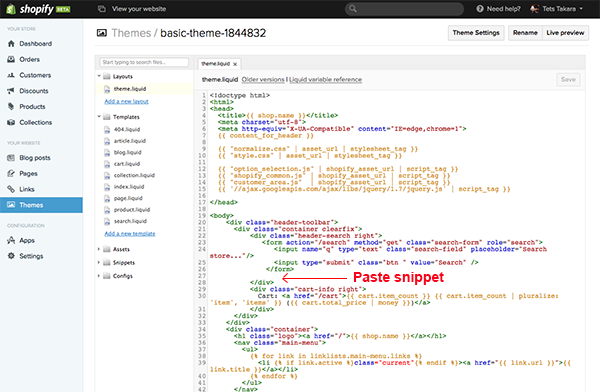Expand the Snippets folder
Viewport: 600px width, 392px height.
click(x=99, y=263)
